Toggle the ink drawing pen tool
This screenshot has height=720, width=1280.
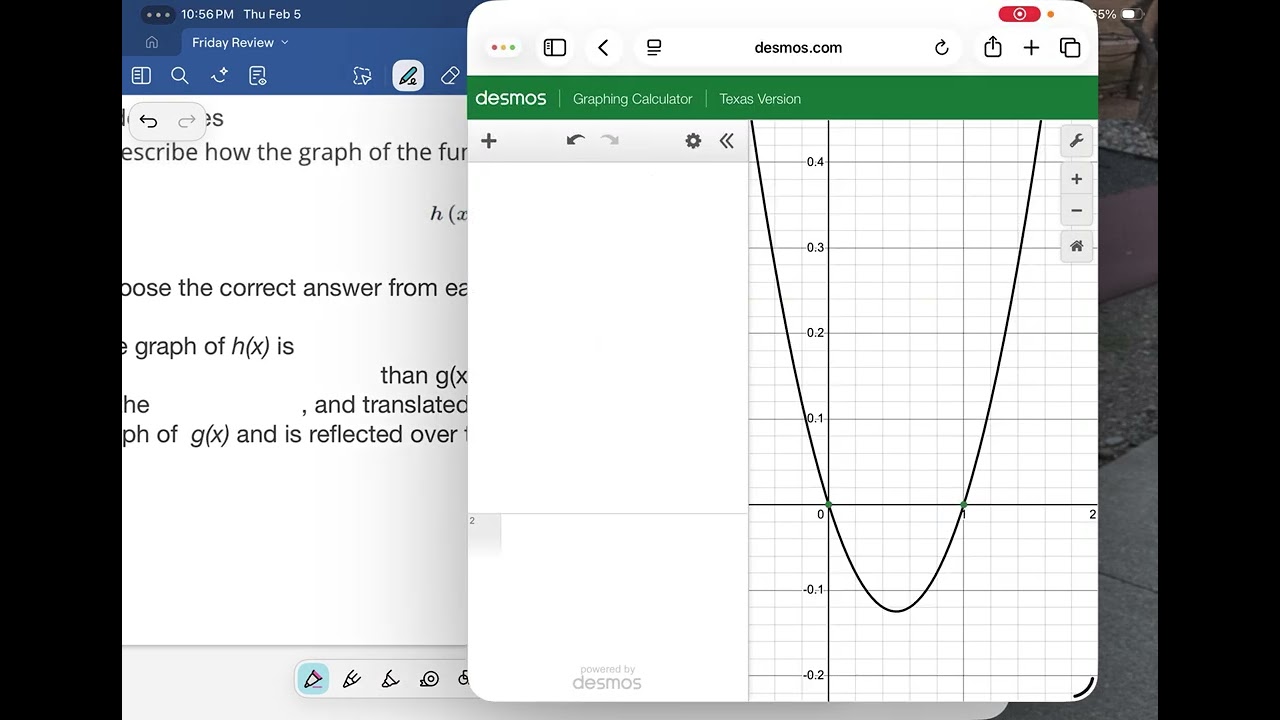[x=408, y=76]
